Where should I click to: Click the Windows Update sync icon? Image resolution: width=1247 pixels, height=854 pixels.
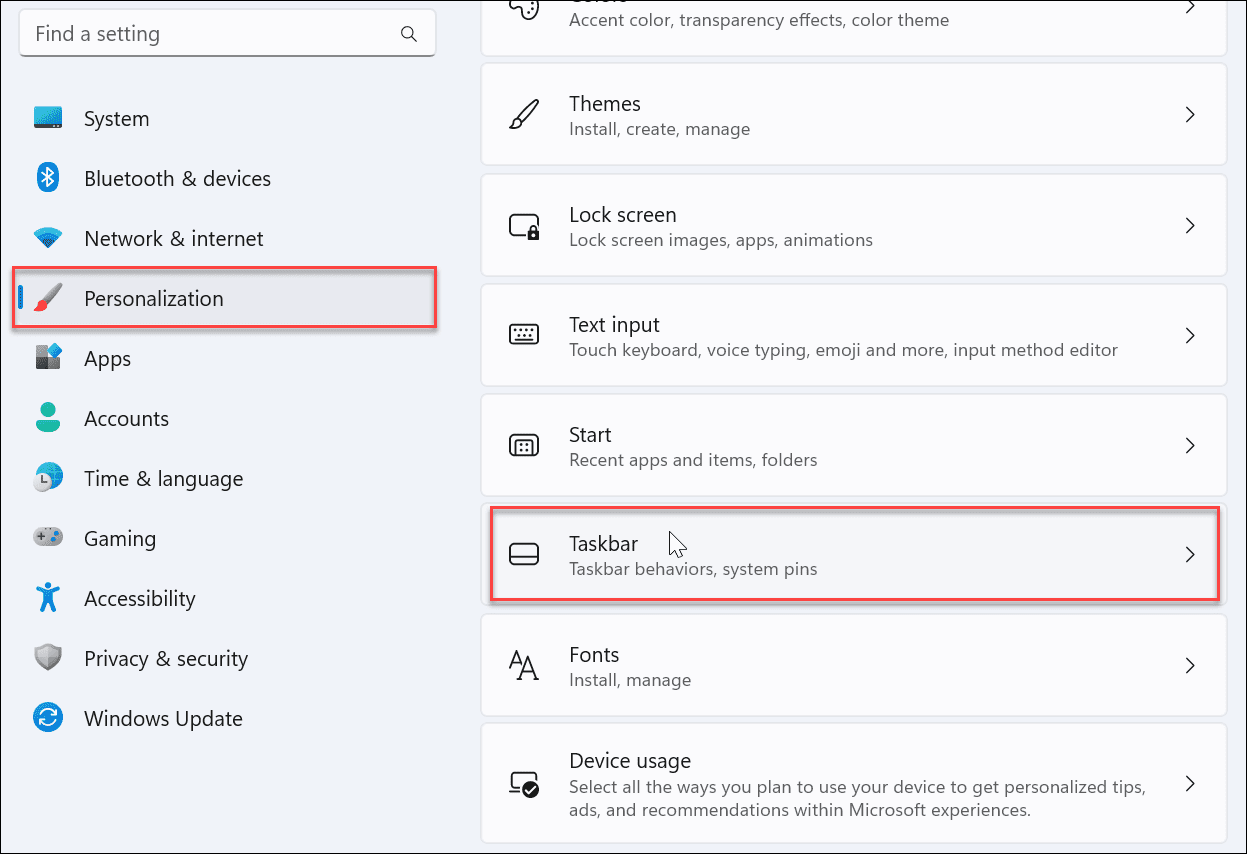click(x=48, y=718)
